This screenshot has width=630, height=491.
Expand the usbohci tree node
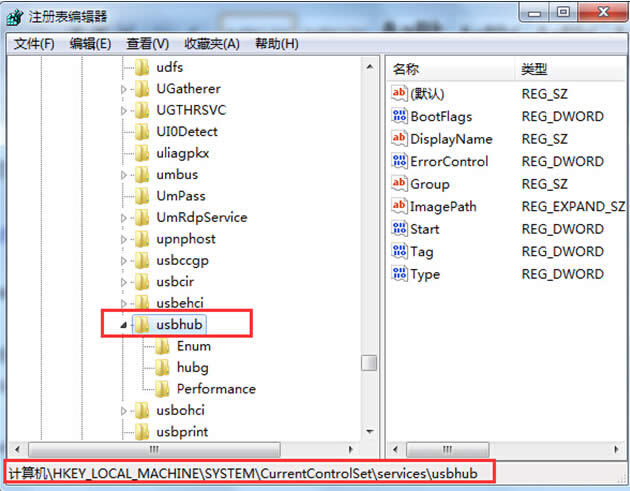point(124,410)
